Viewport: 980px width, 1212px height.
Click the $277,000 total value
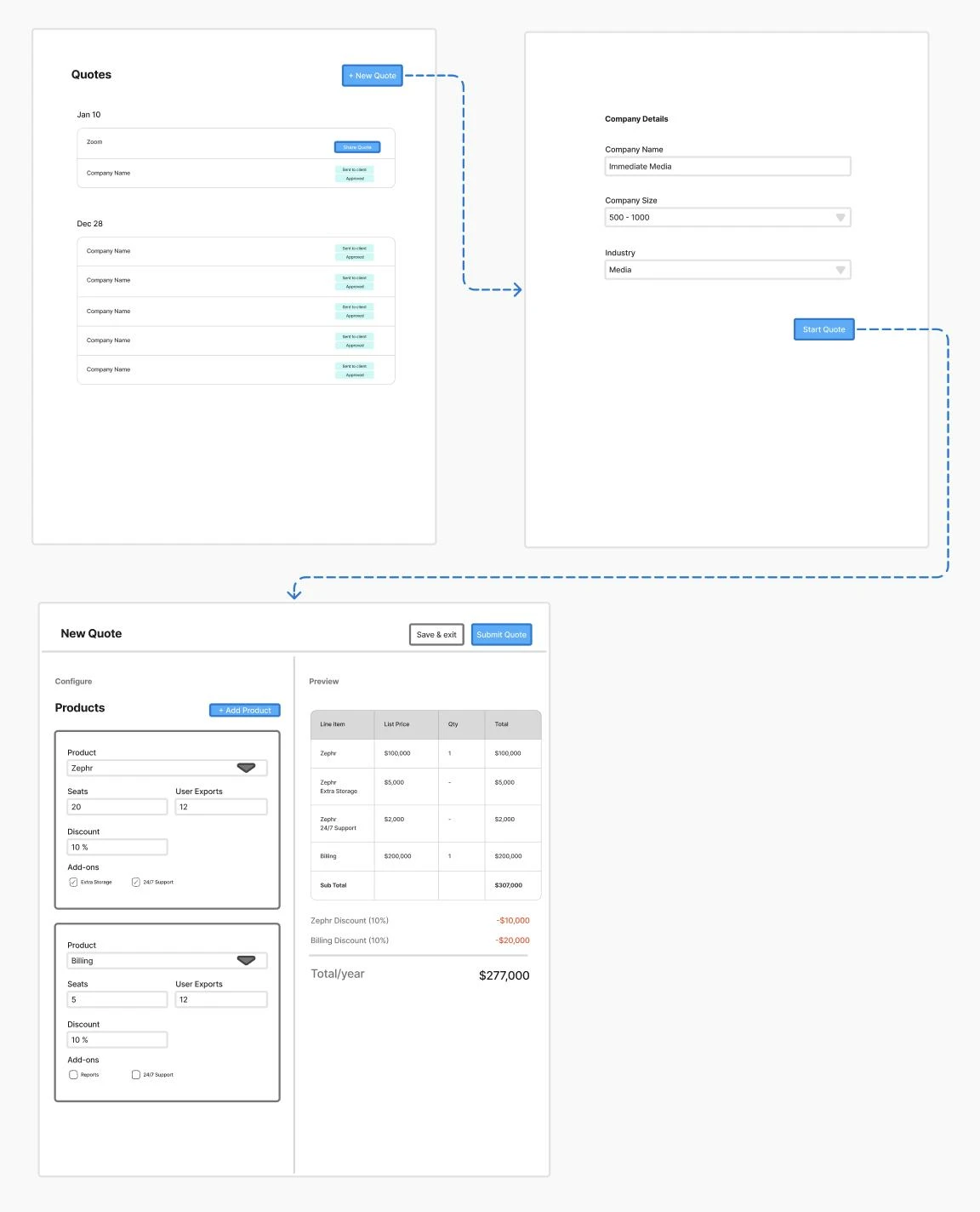pyautogui.click(x=504, y=975)
